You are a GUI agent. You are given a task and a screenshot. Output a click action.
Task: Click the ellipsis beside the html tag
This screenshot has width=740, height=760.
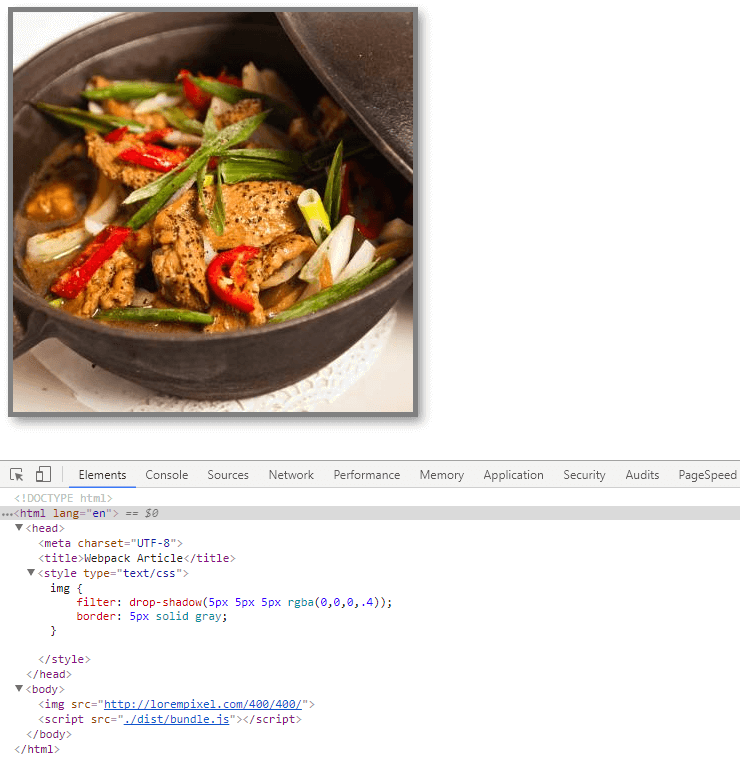click(7, 513)
